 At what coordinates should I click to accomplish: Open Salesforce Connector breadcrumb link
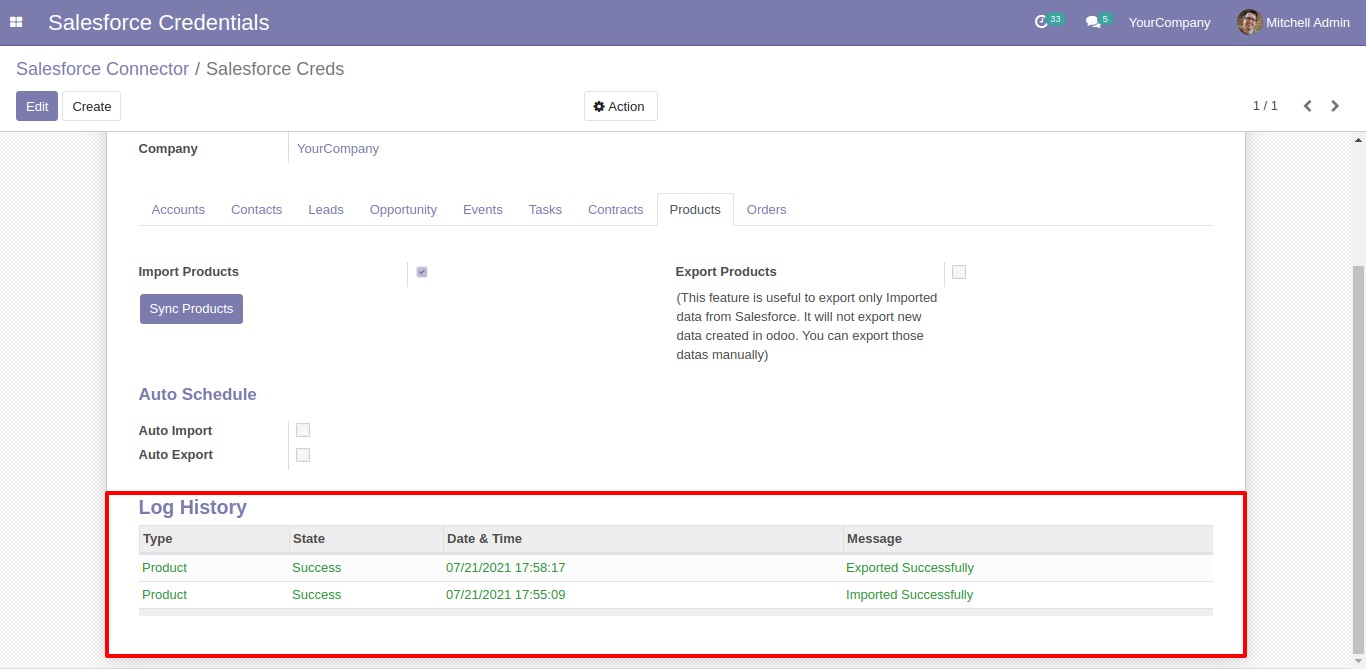[102, 69]
